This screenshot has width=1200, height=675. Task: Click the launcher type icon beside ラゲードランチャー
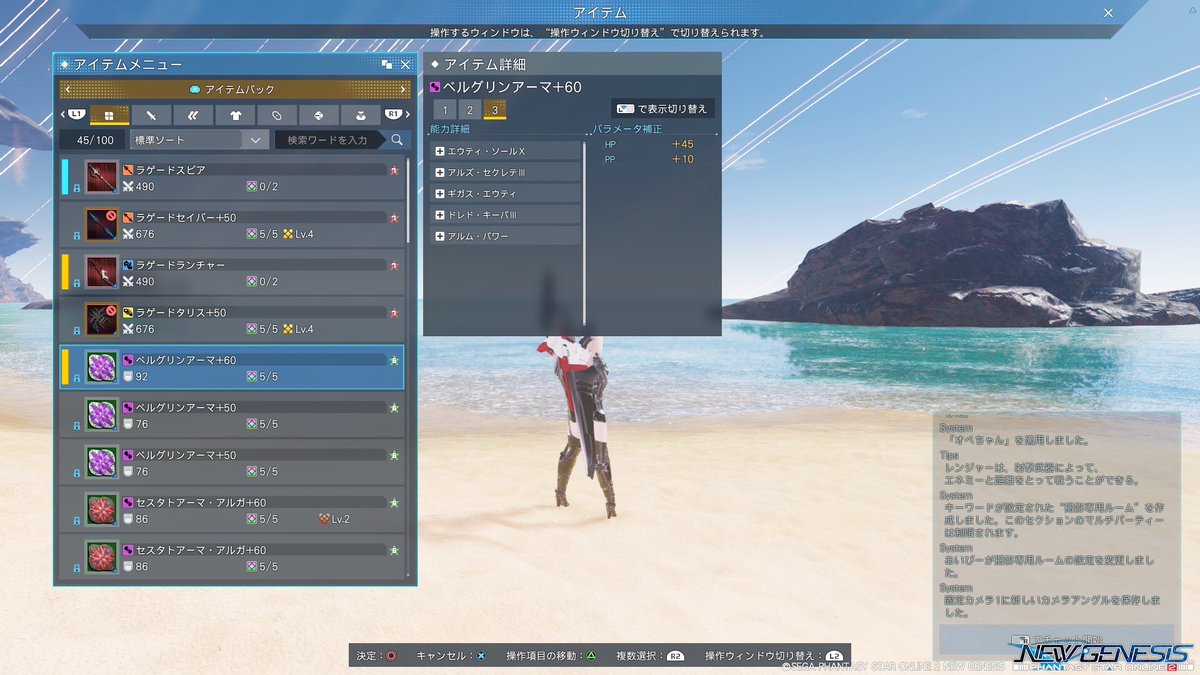[128, 265]
